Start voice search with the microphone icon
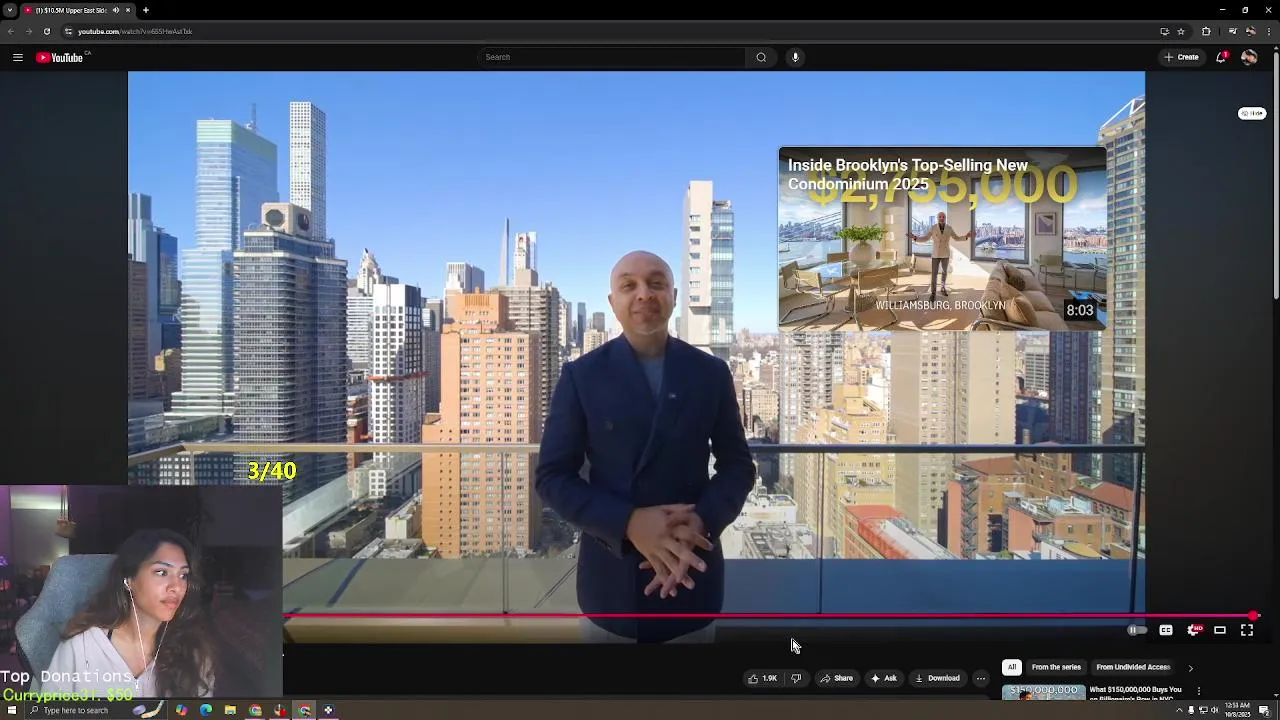Image resolution: width=1280 pixels, height=720 pixels. pos(795,57)
